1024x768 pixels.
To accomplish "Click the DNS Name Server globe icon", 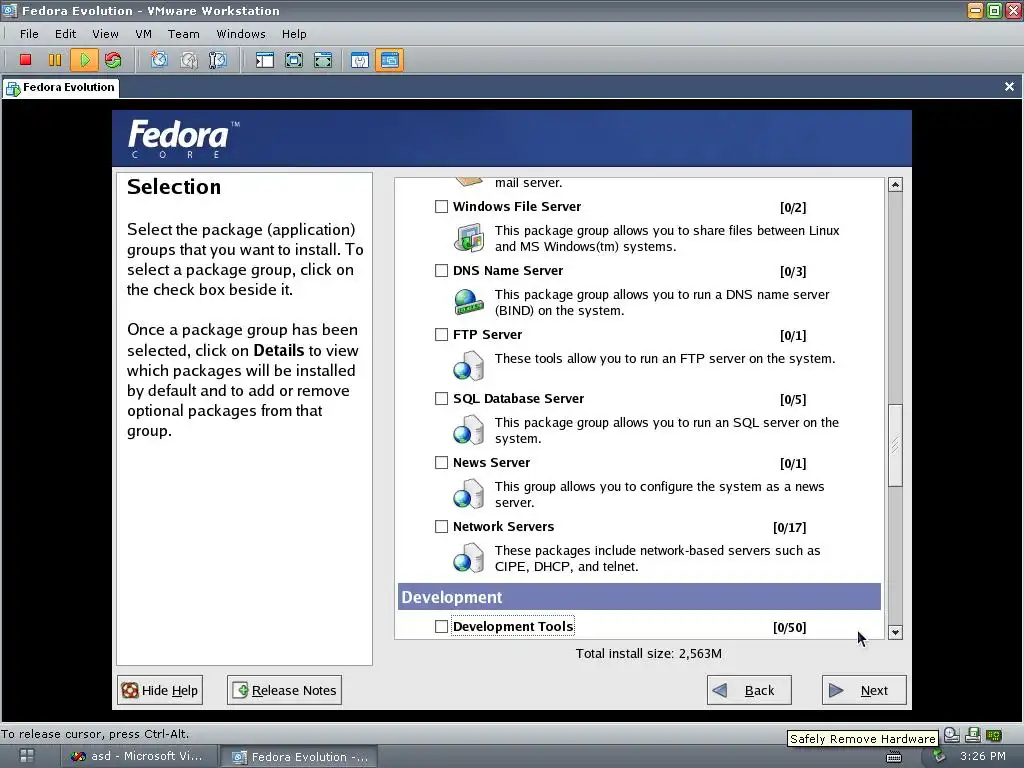I will (469, 302).
